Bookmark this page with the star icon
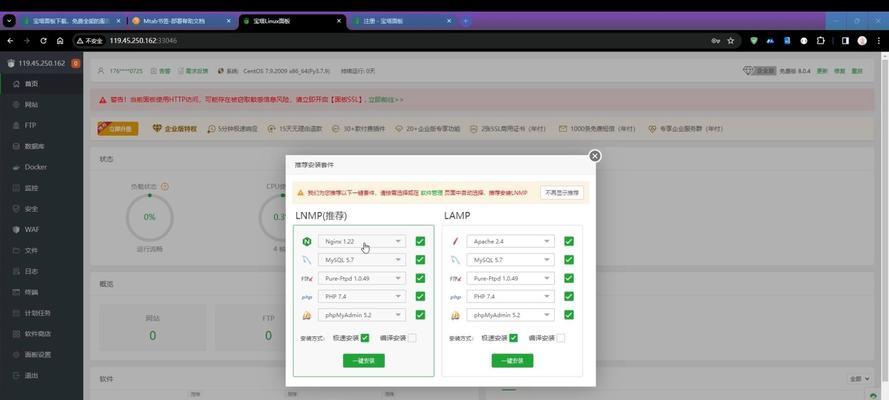 click(731, 41)
